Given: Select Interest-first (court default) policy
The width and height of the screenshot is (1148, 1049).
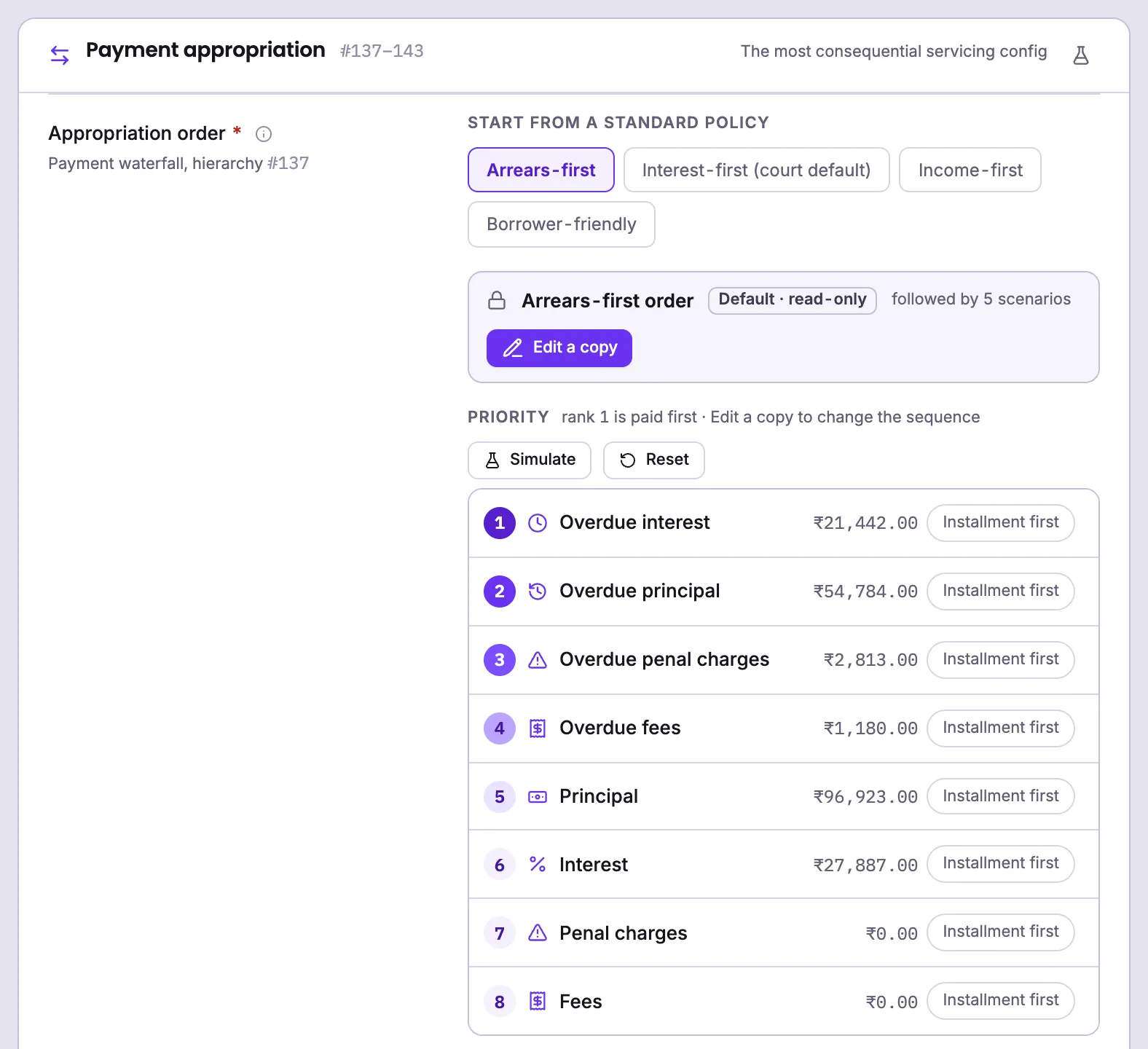Looking at the screenshot, I should tap(756, 170).
